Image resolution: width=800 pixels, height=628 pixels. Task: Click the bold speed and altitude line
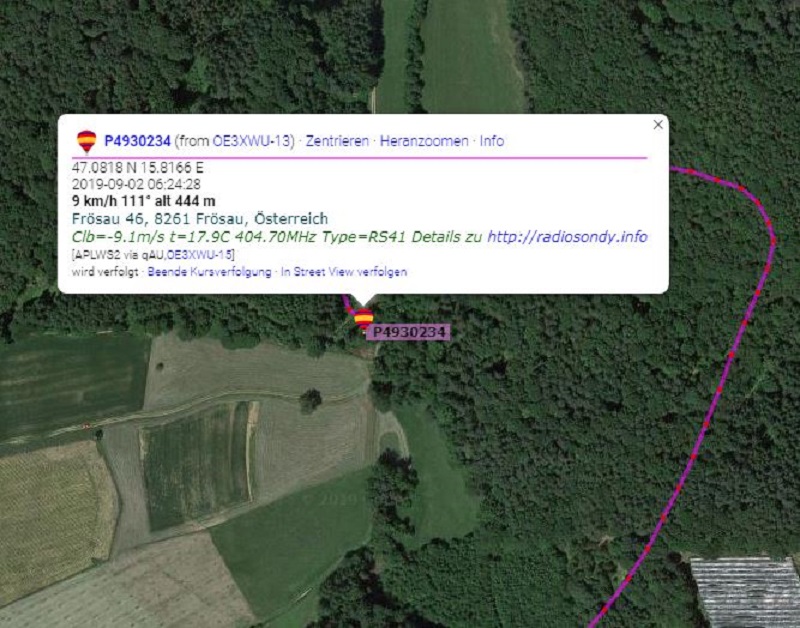[143, 201]
